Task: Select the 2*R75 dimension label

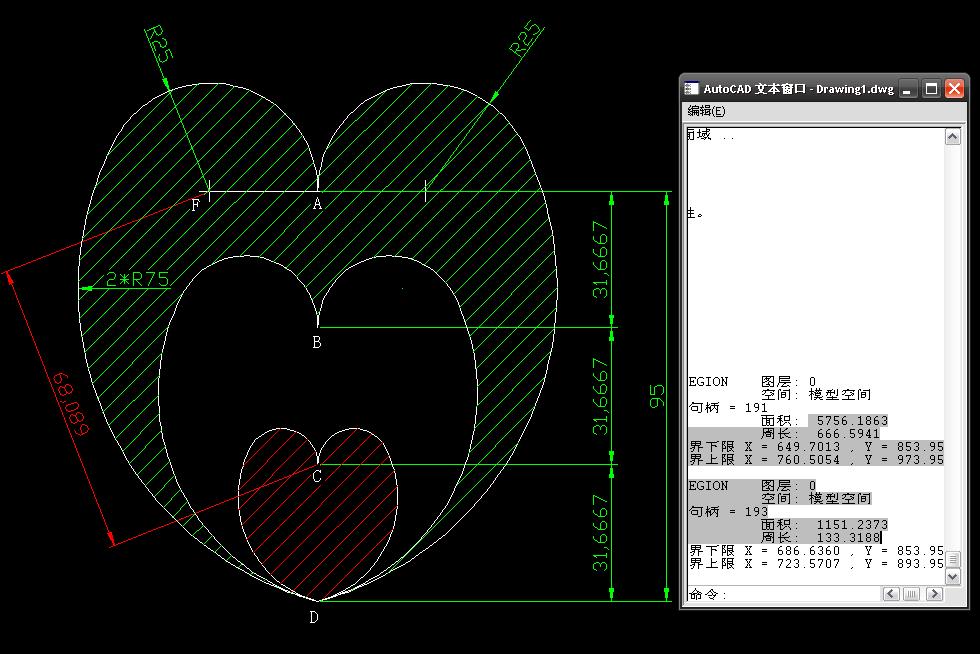Action: pos(138,278)
